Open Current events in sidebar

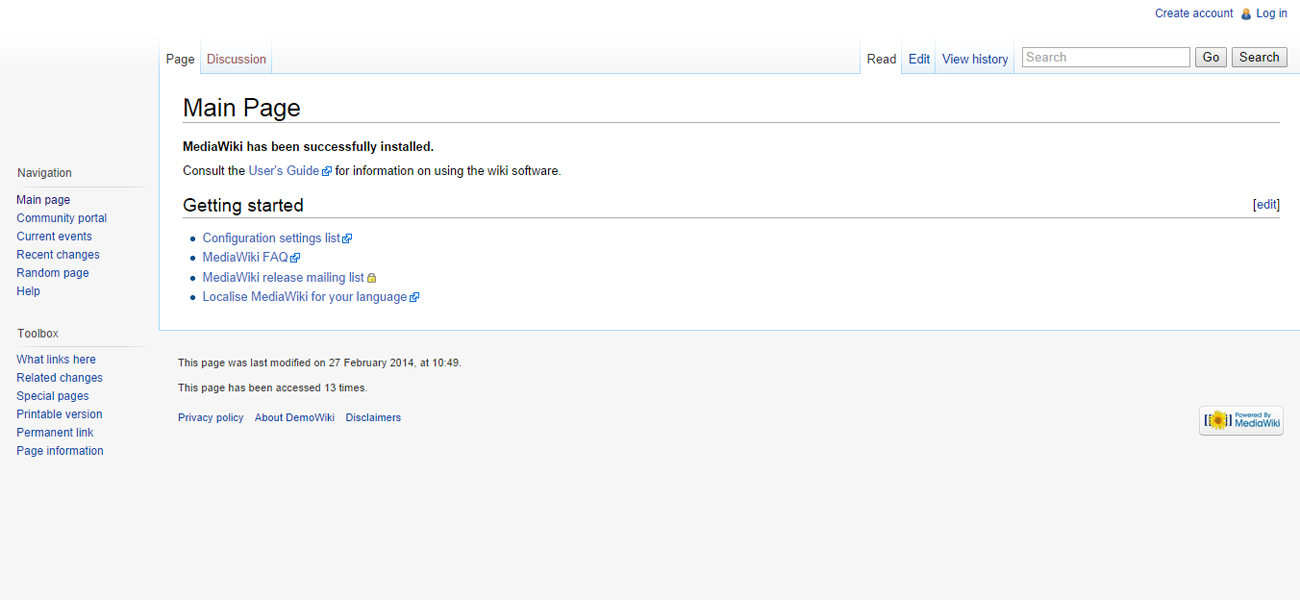pos(54,236)
